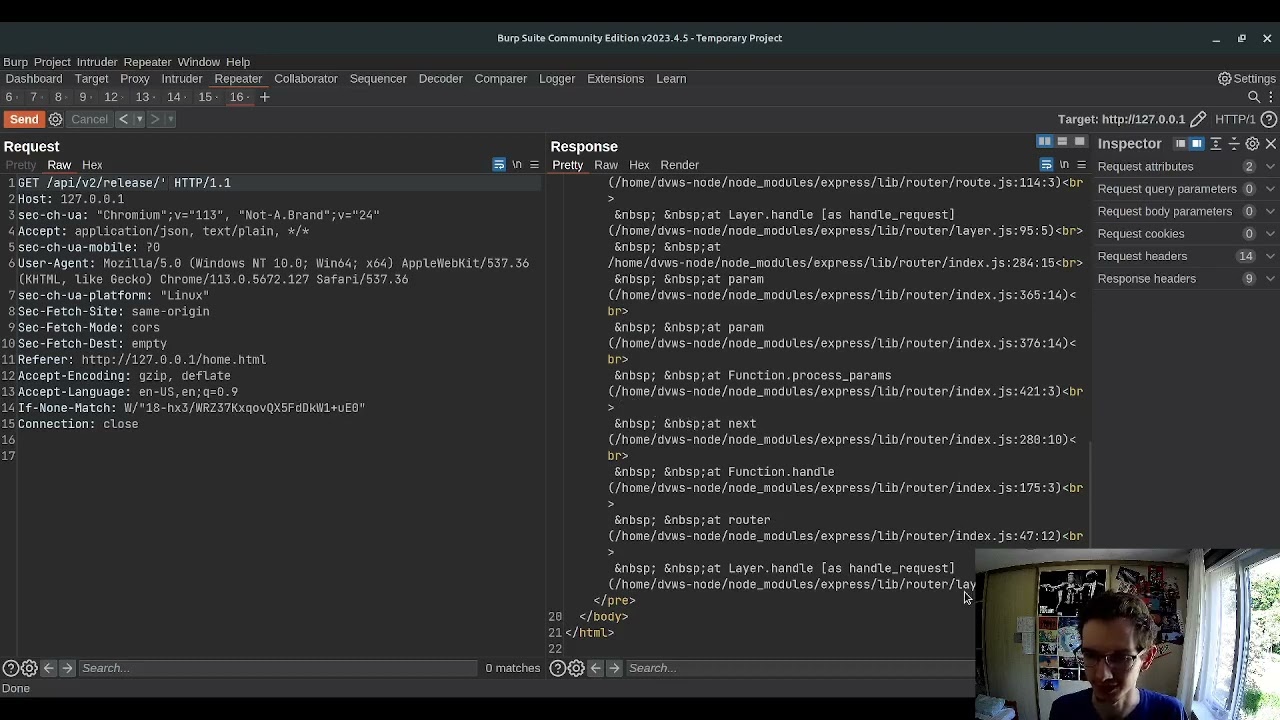The image size is (1280, 720).
Task: Dock Inspector panel to the left
Action: pos(1180,144)
